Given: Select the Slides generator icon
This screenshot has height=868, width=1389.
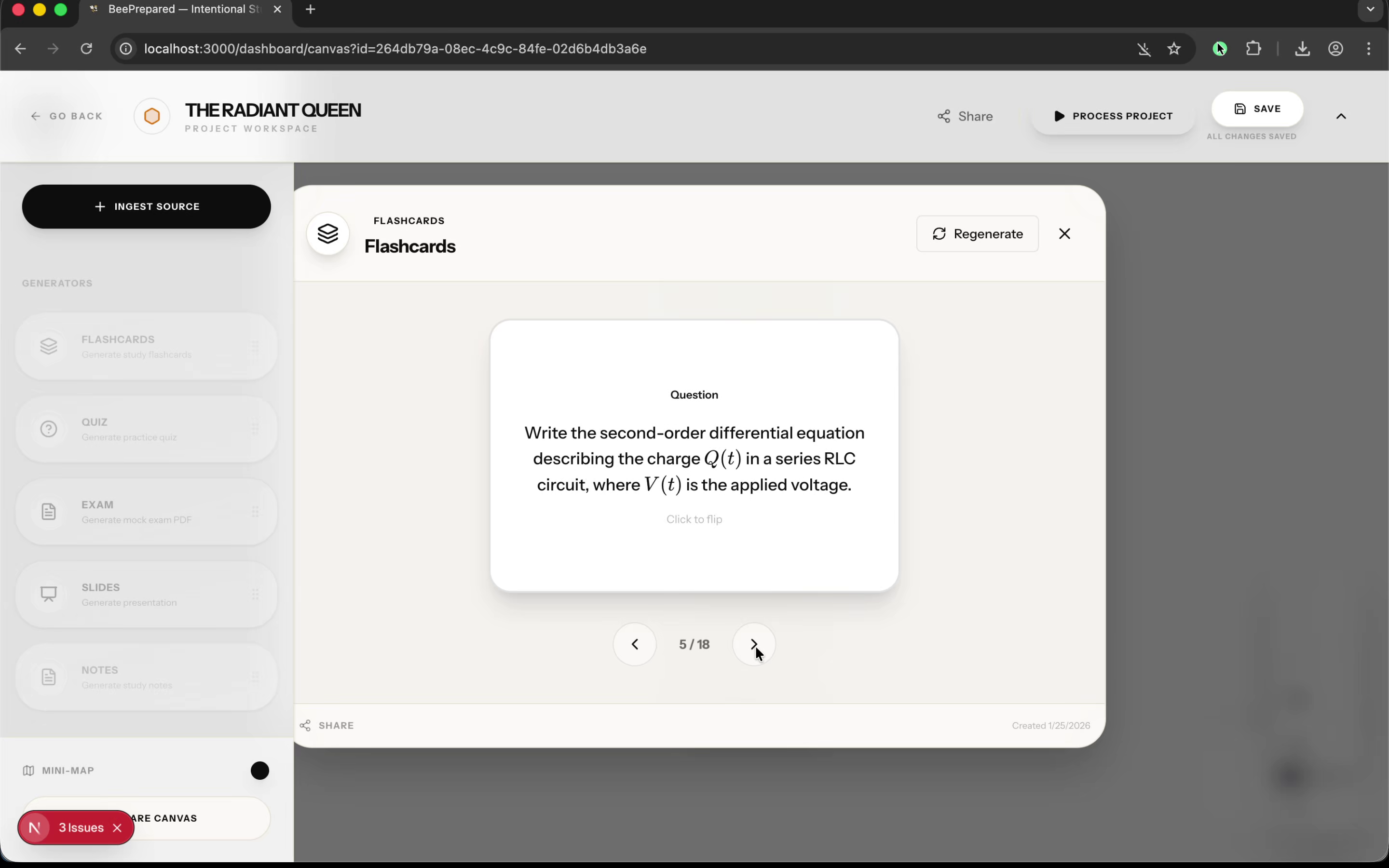Looking at the screenshot, I should coord(49,594).
